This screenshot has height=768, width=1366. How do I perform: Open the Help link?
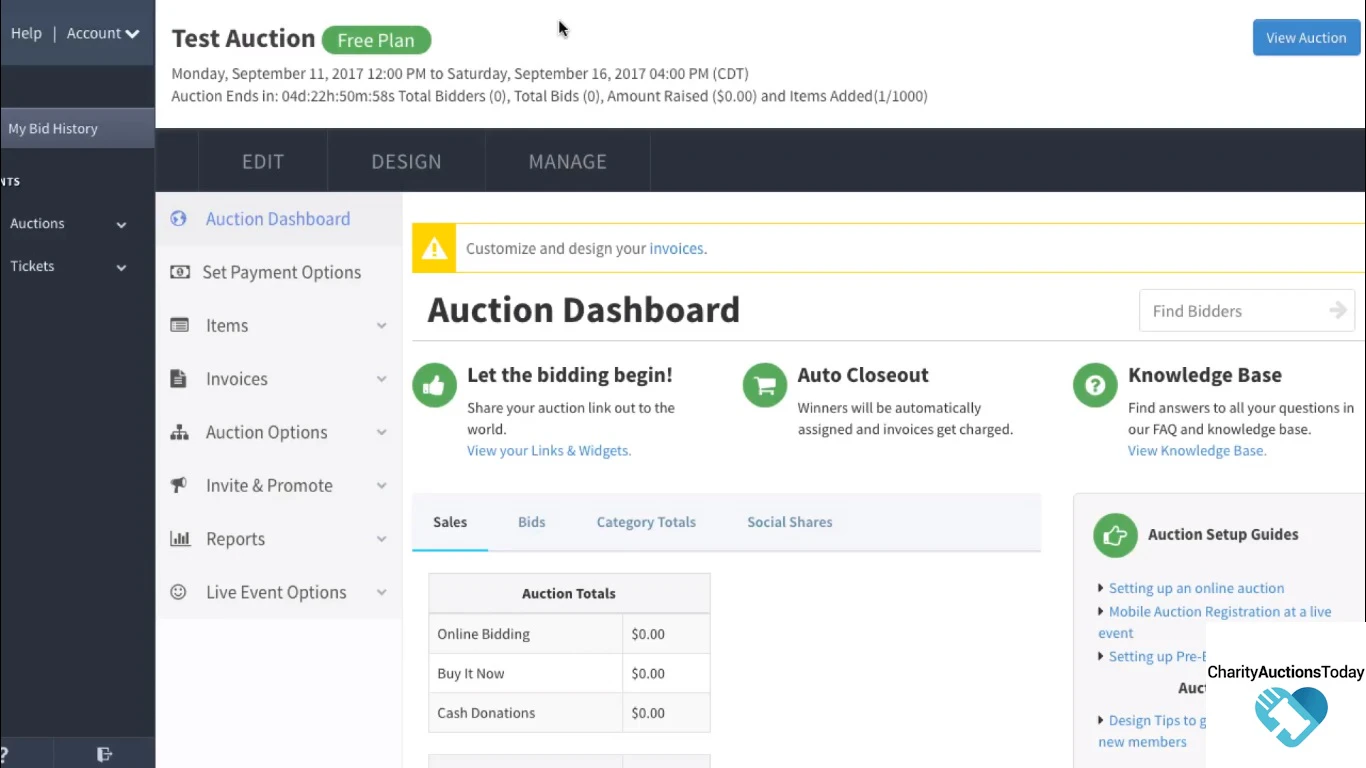pyautogui.click(x=26, y=33)
